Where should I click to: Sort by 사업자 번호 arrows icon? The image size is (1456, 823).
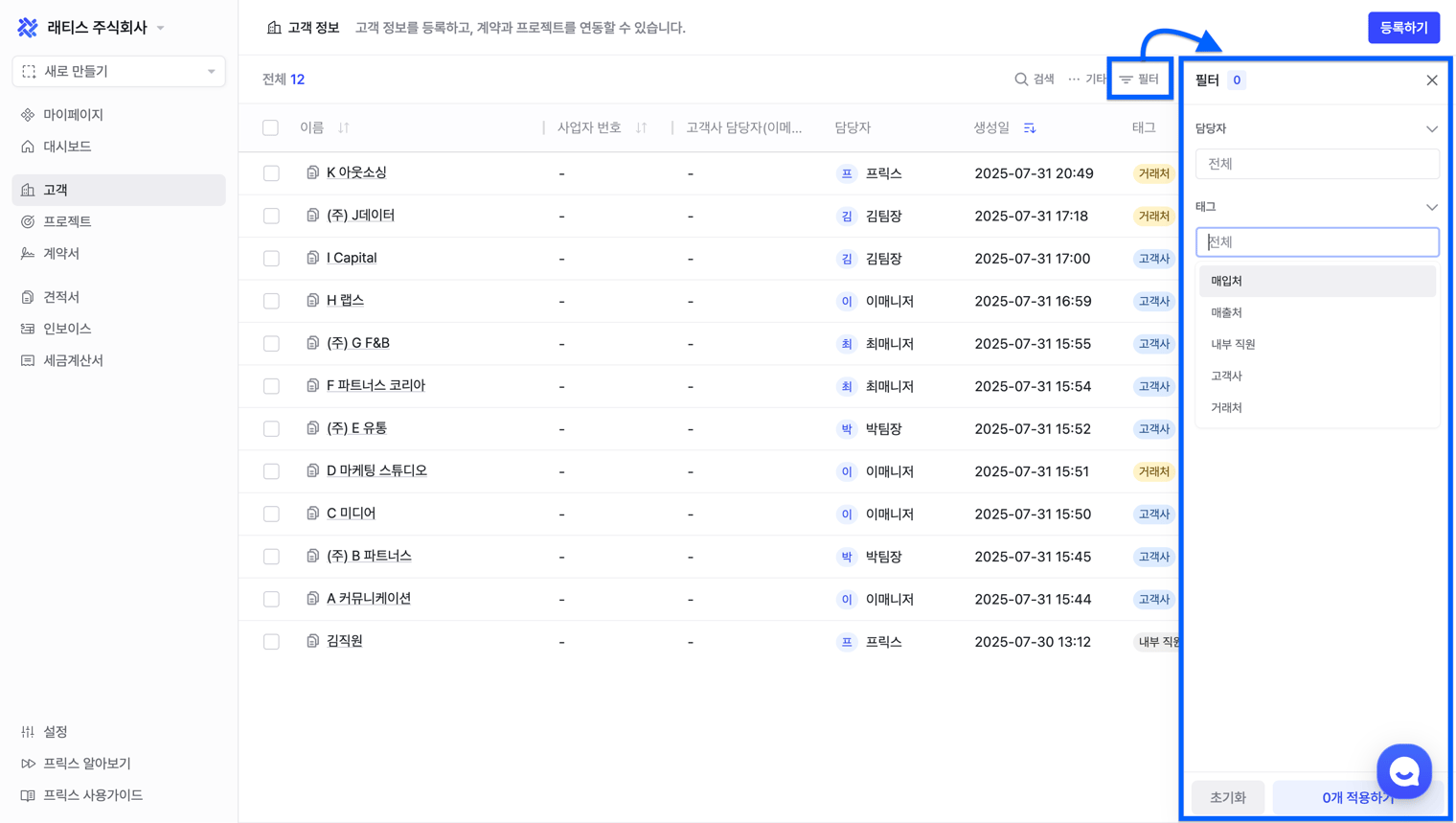642,128
